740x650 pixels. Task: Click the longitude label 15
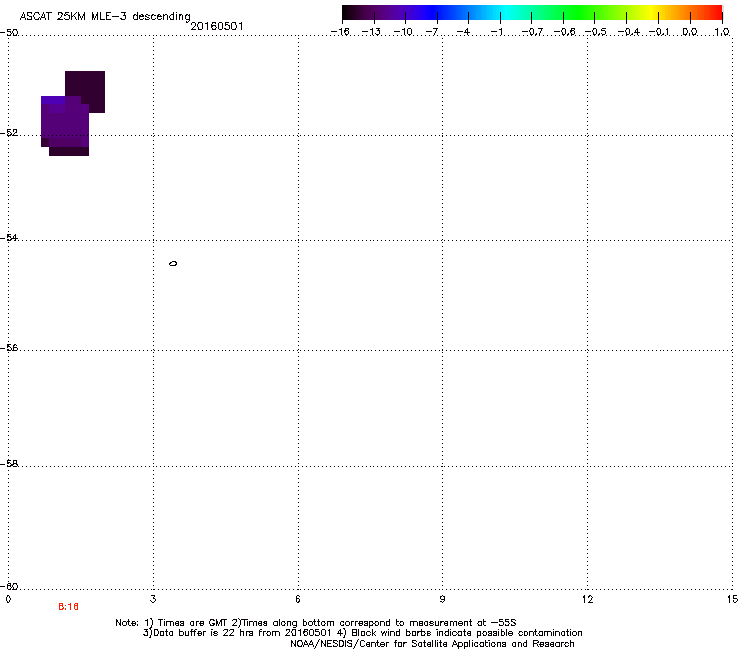(732, 599)
